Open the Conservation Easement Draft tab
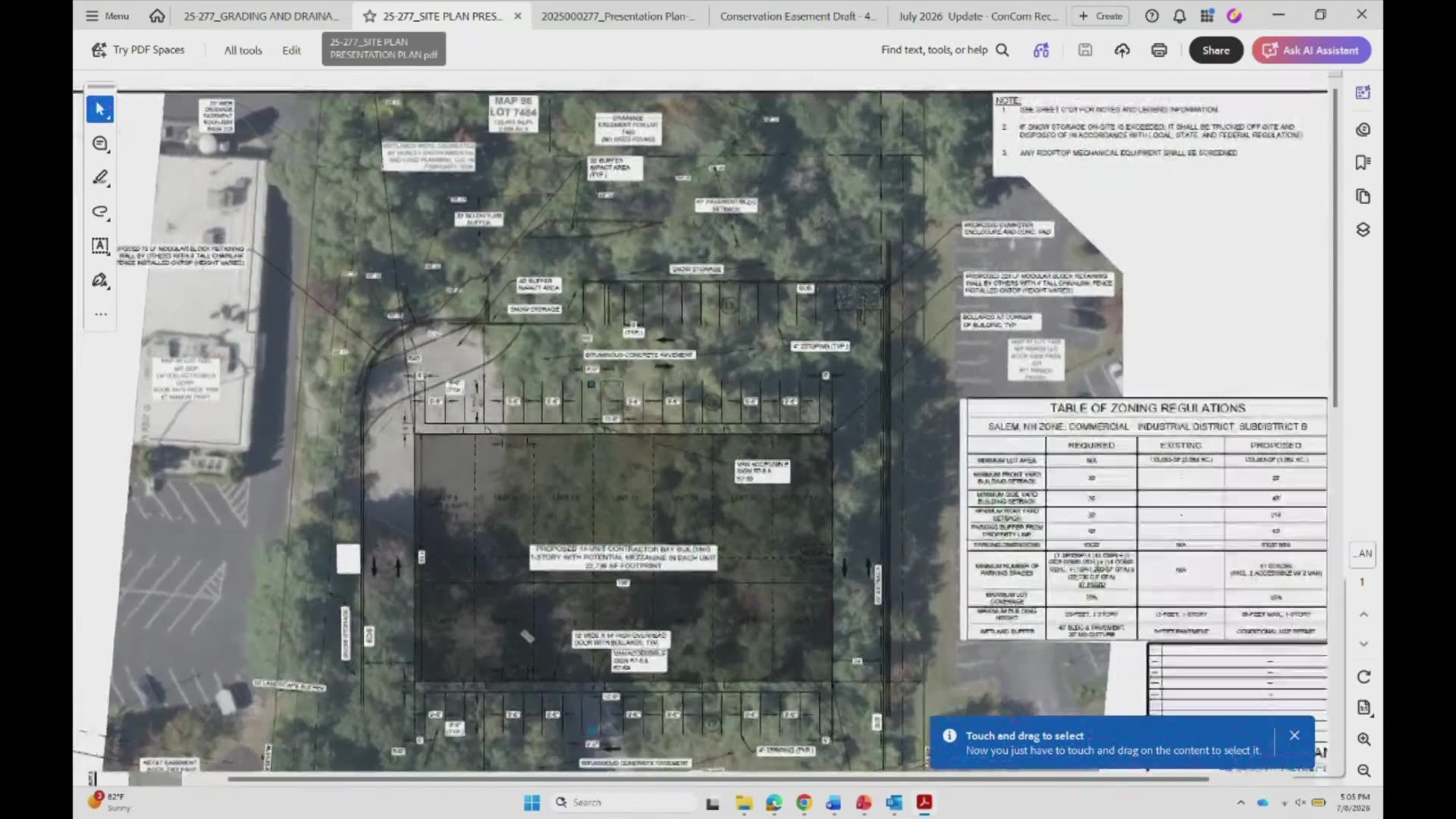1456x819 pixels. (x=798, y=16)
